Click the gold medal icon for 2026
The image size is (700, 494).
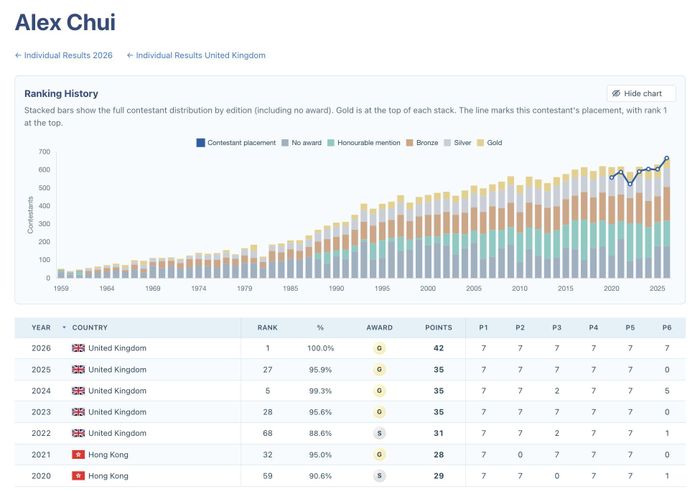(x=379, y=348)
